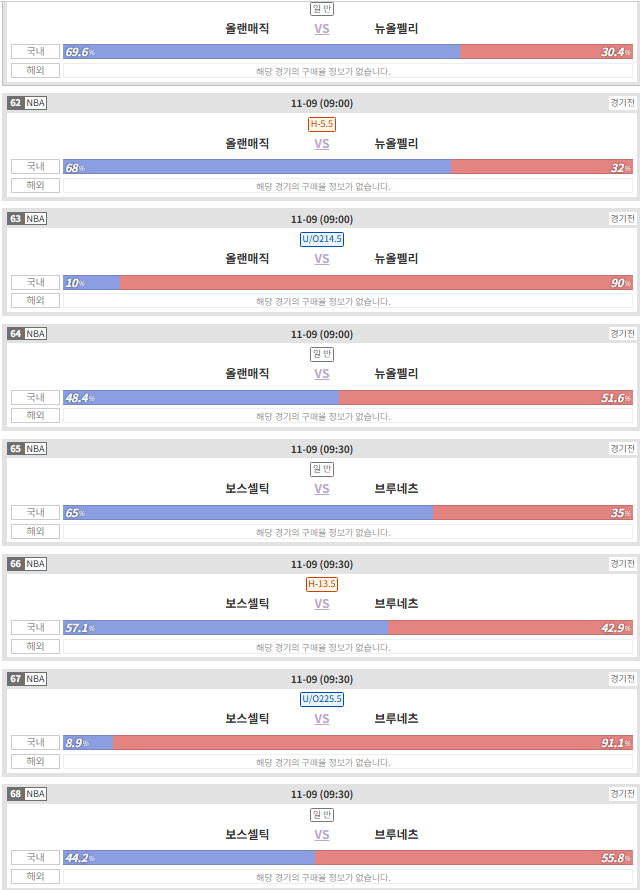Click the 보스셀틱 team name in match 66
Image resolution: width=640 pixels, height=890 pixels.
[247, 603]
